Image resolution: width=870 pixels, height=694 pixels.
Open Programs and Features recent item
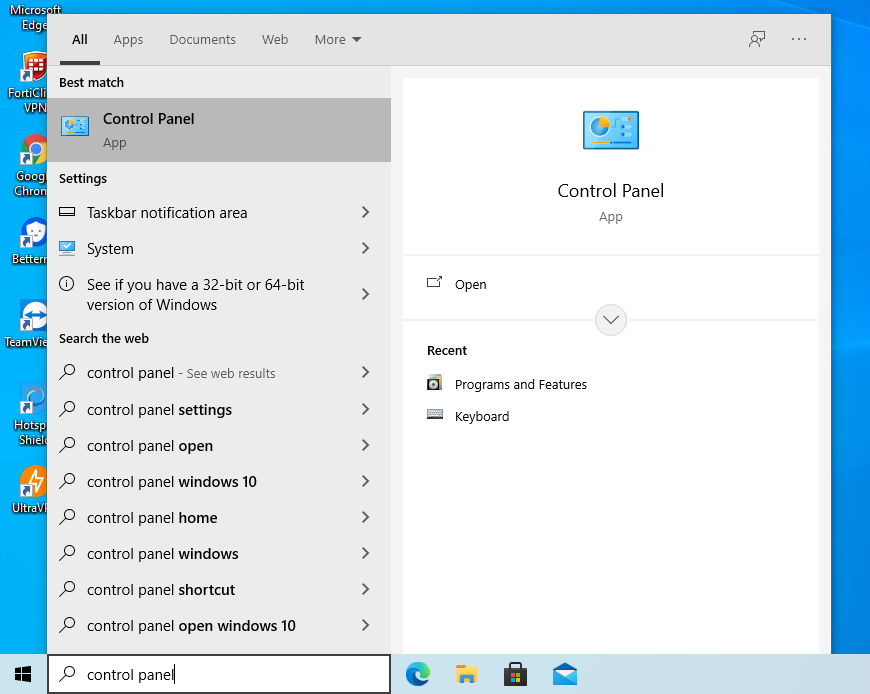(520, 384)
